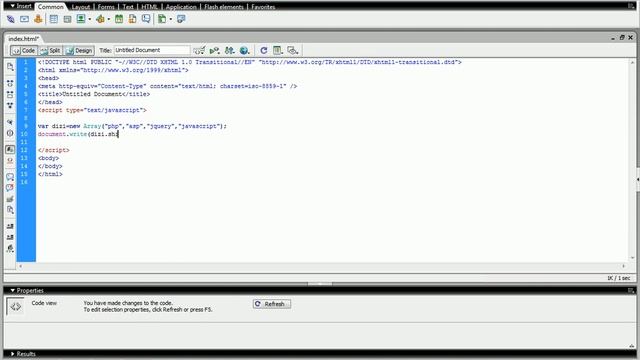Click the horizontal scrollbar right arrow
This screenshot has width=640, height=360.
(624, 266)
